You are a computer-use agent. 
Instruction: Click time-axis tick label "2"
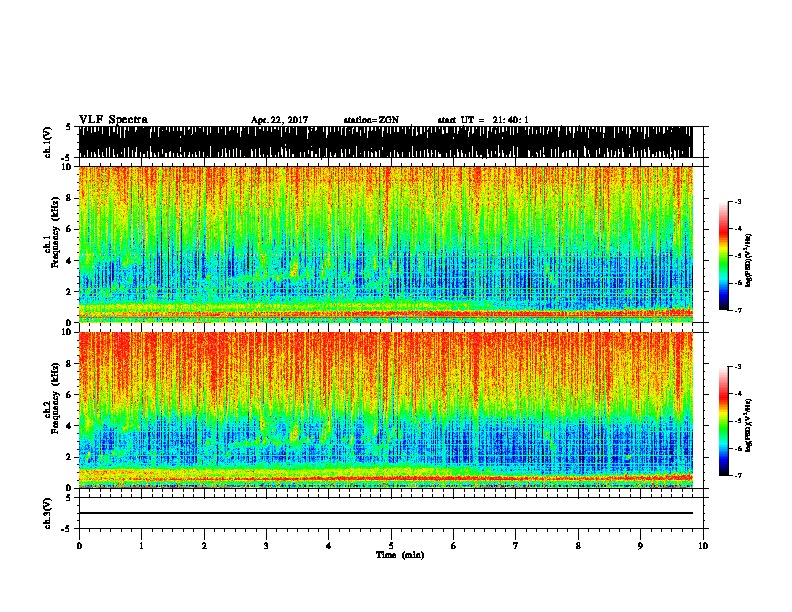[204, 546]
